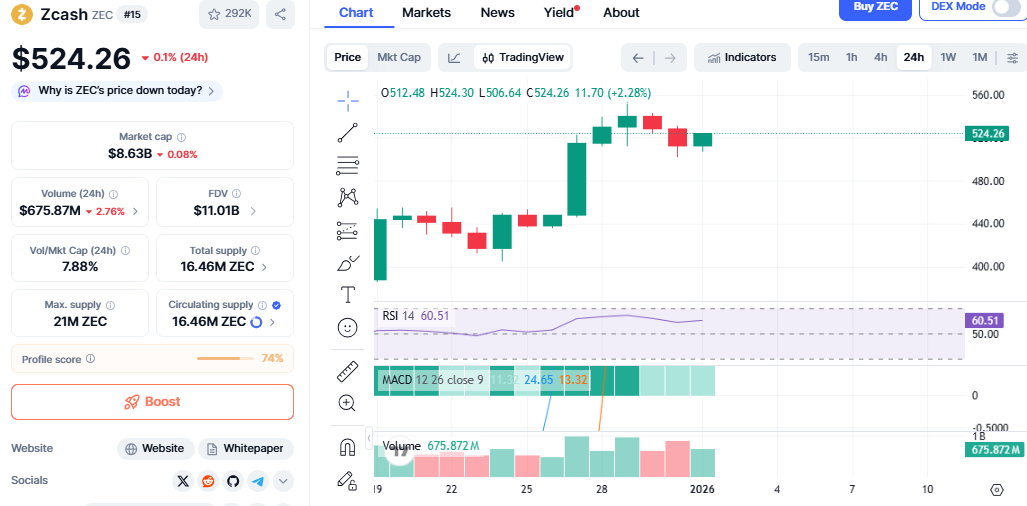This screenshot has width=1027, height=506.
Task: Expand the FDV details arrow
Action: [253, 211]
